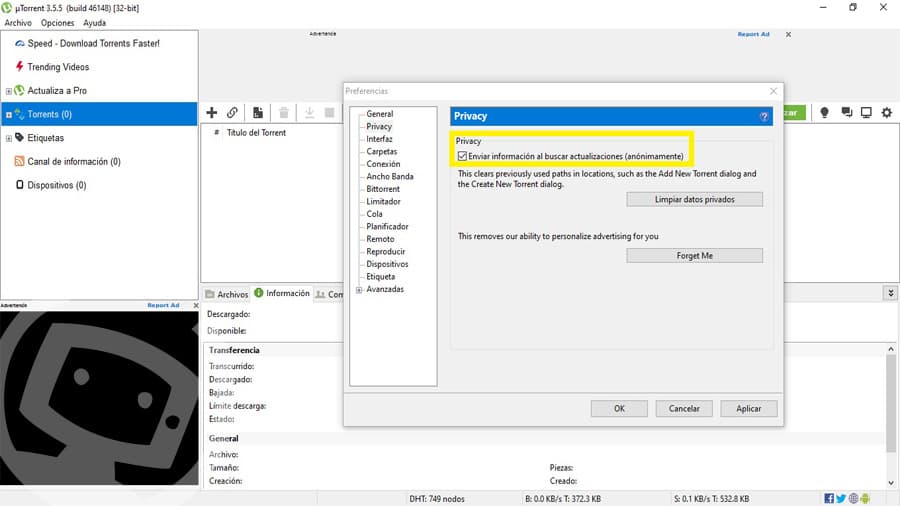Viewport: 900px width, 506px height.
Task: Open Trending Videos in sidebar
Action: (x=58, y=67)
